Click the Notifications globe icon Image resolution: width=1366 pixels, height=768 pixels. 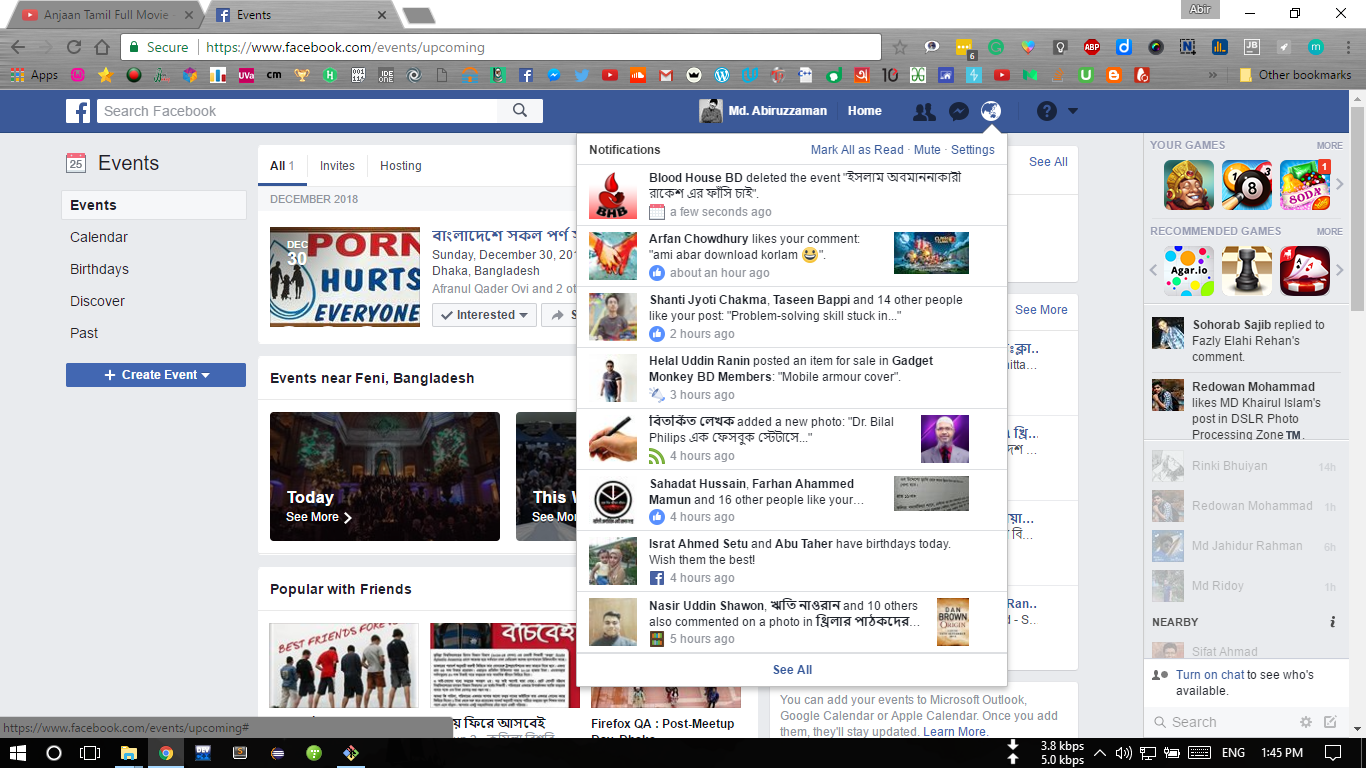click(x=990, y=112)
